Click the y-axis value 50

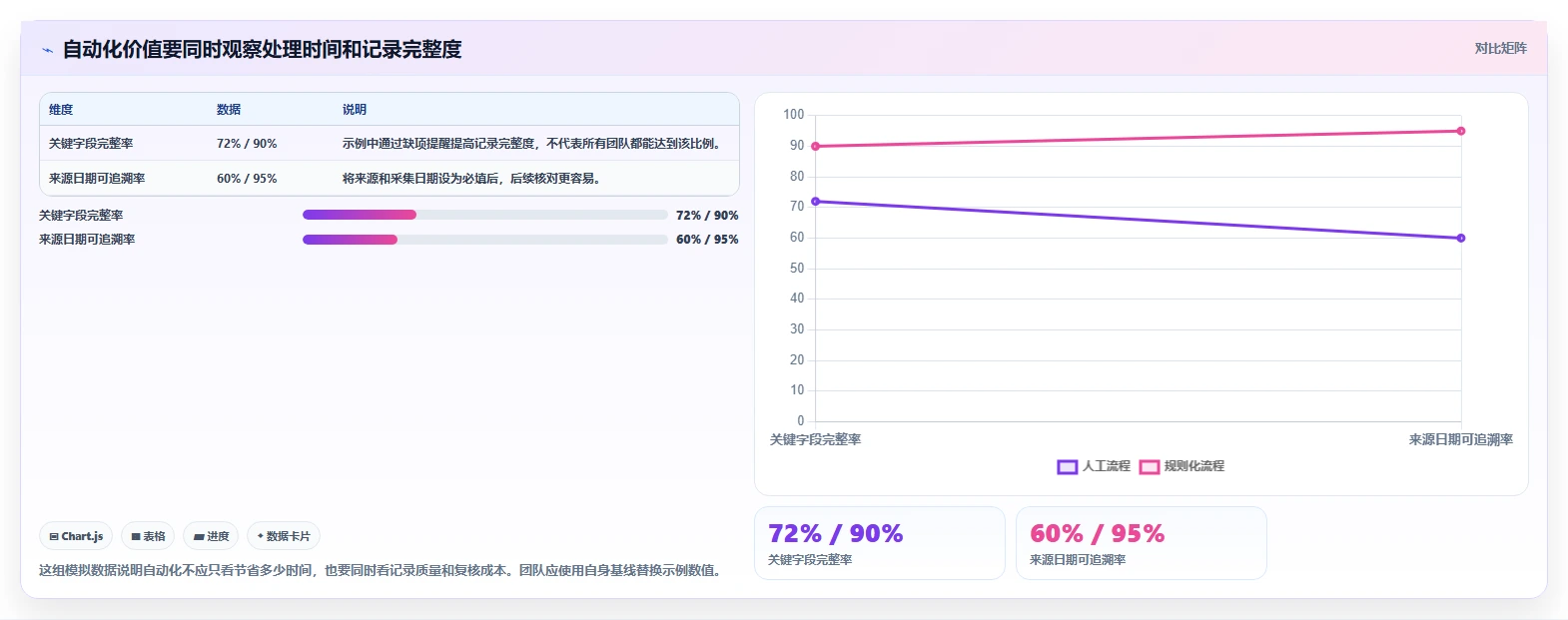[797, 269]
